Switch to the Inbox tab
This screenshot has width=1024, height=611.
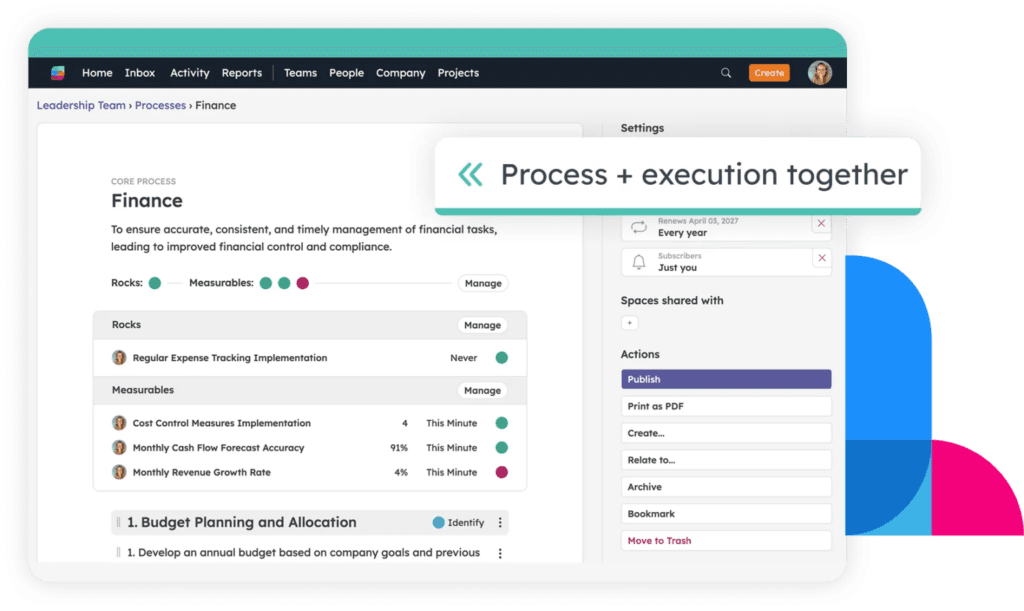point(140,72)
